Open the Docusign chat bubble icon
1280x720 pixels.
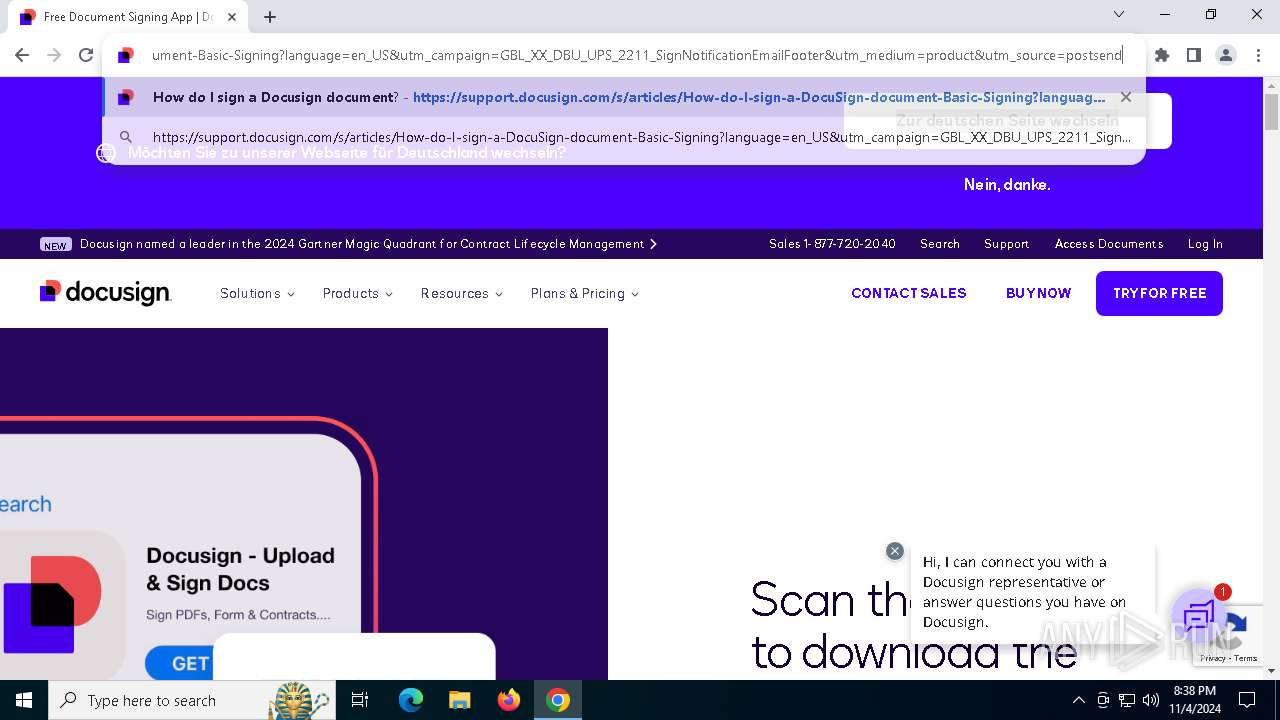(x=1198, y=616)
